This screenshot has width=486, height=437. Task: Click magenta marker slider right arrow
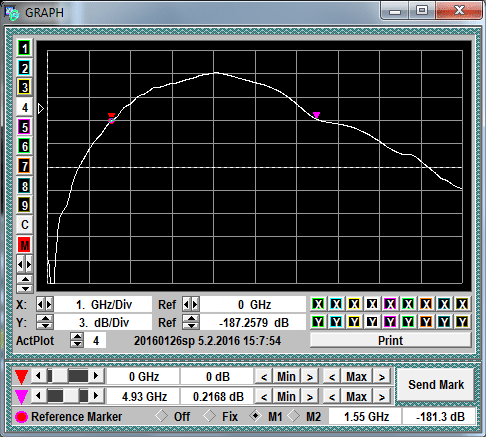click(96, 396)
